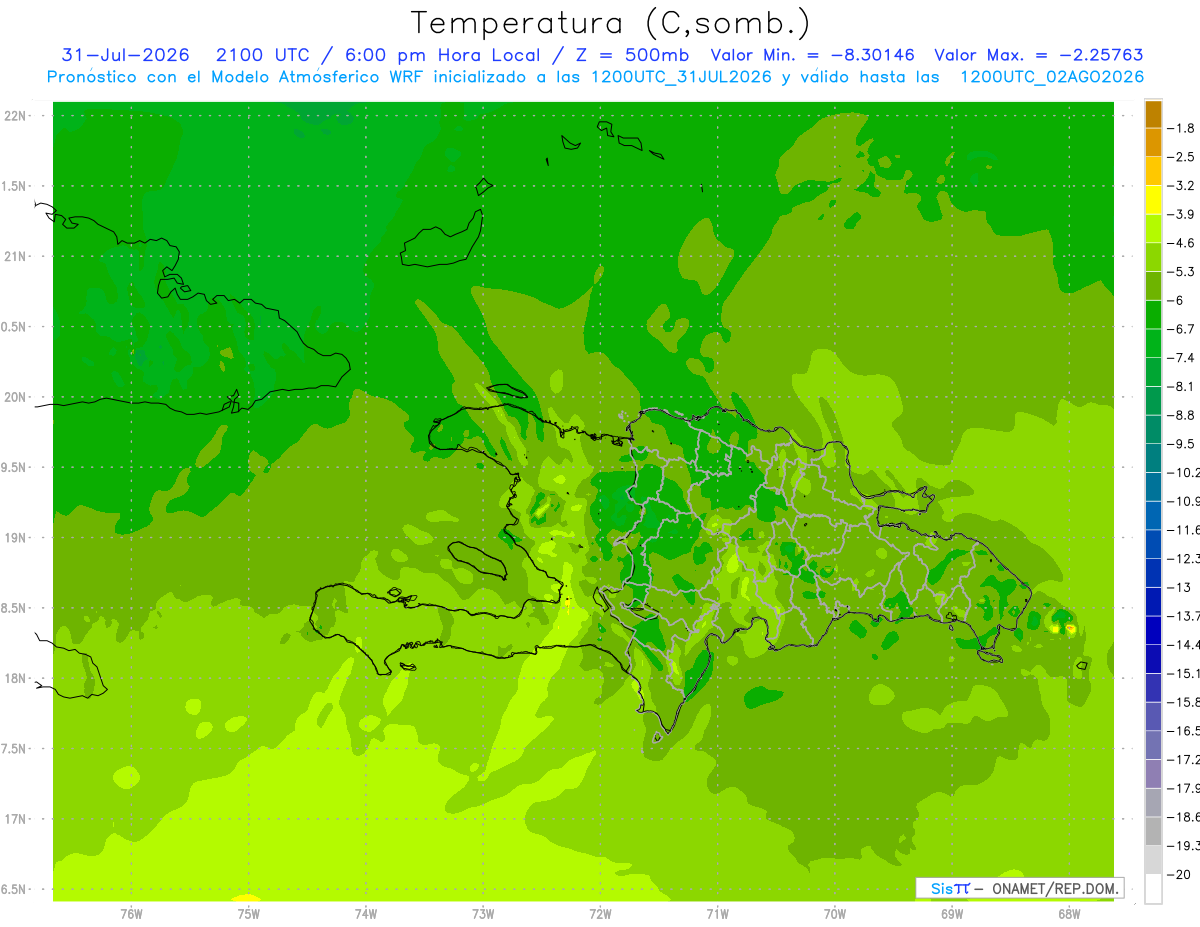Viewport: 1200px width, 927px height.
Task: Click the "1200UTC_31JUL2026" initialization time
Action: [681, 77]
